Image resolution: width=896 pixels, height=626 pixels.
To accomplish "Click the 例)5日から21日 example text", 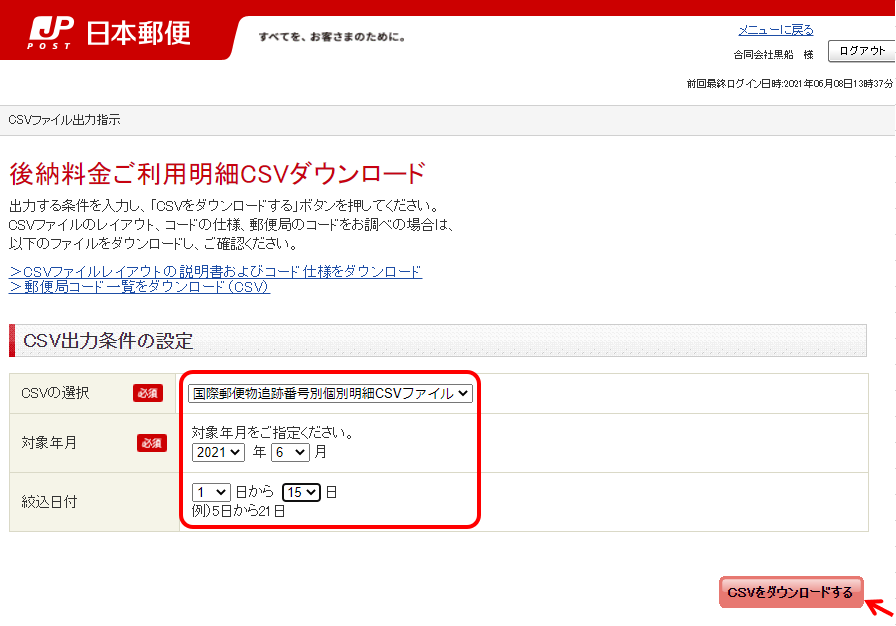I will (x=238, y=511).
